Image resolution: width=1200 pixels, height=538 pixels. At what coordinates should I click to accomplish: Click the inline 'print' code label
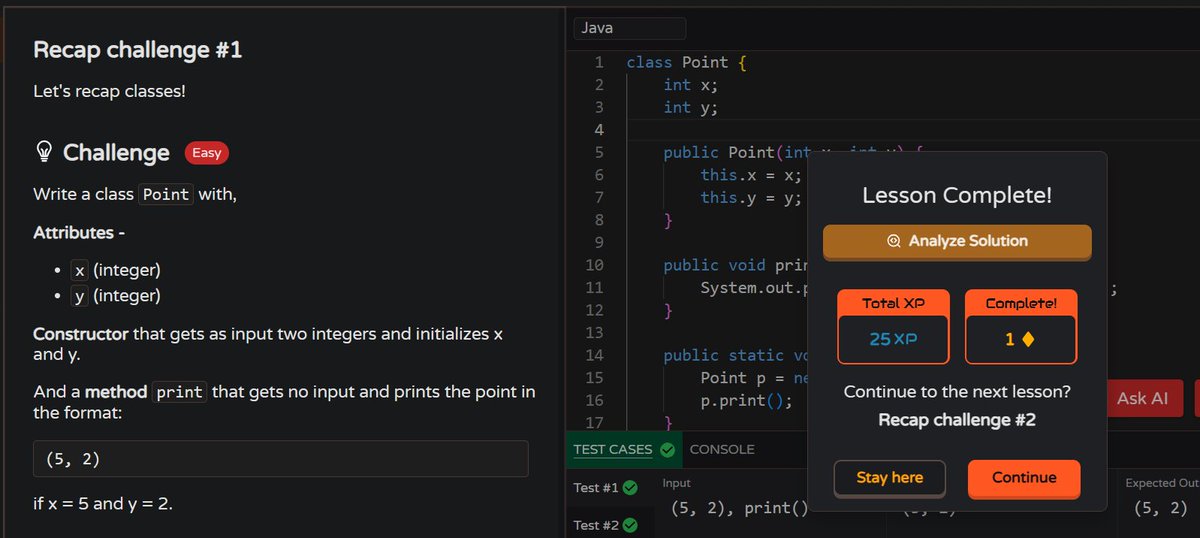coord(180,393)
